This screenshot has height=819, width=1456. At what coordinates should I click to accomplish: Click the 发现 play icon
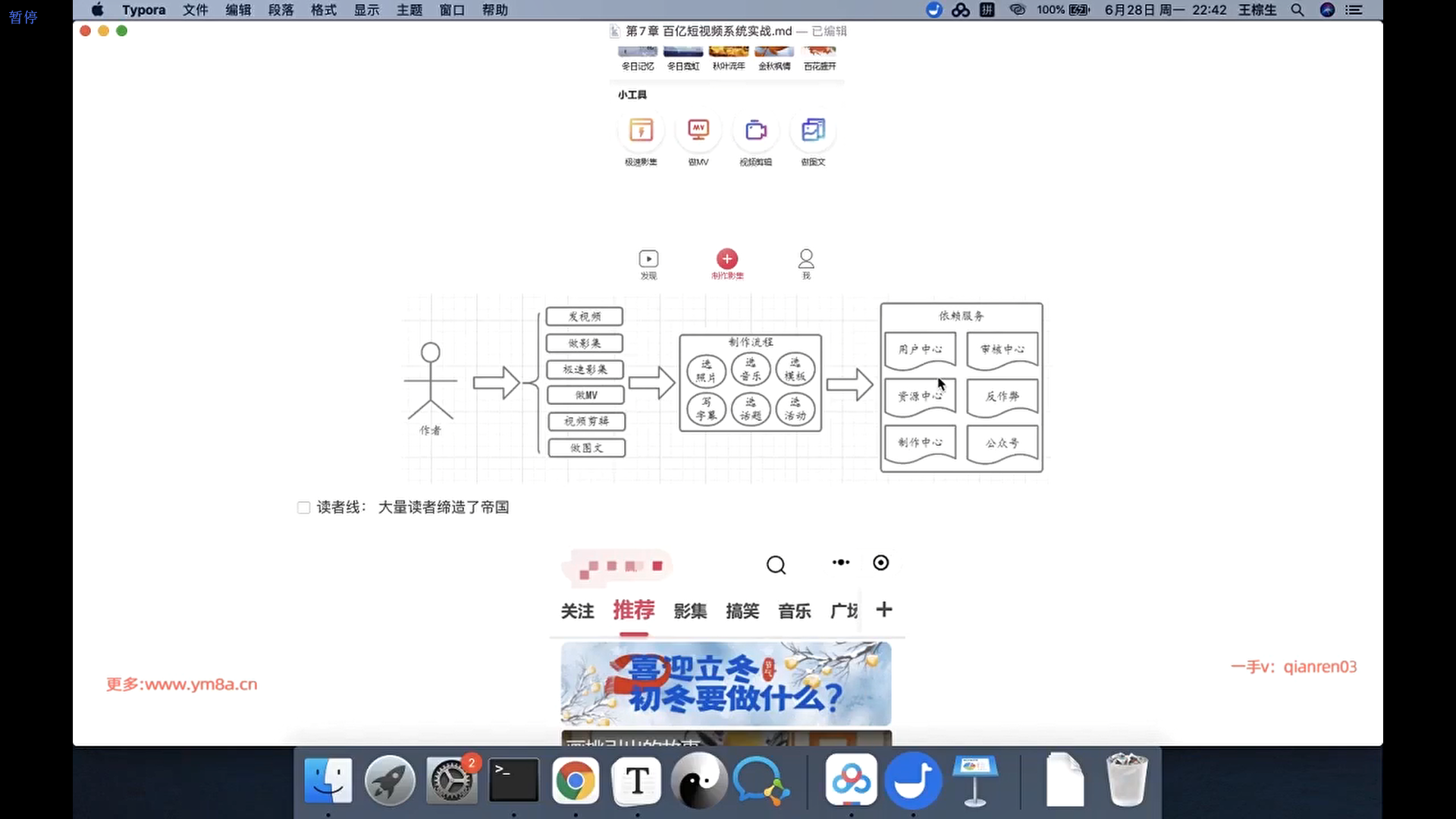coord(648,259)
